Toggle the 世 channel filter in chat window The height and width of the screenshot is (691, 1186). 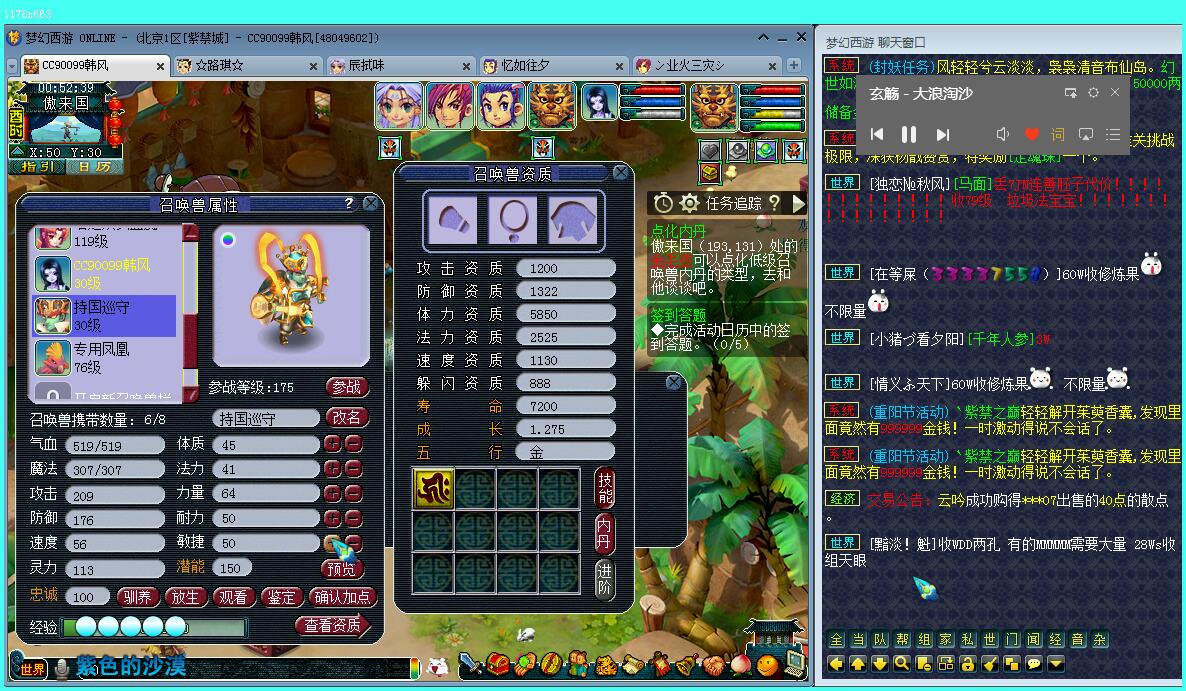pyautogui.click(x=989, y=640)
